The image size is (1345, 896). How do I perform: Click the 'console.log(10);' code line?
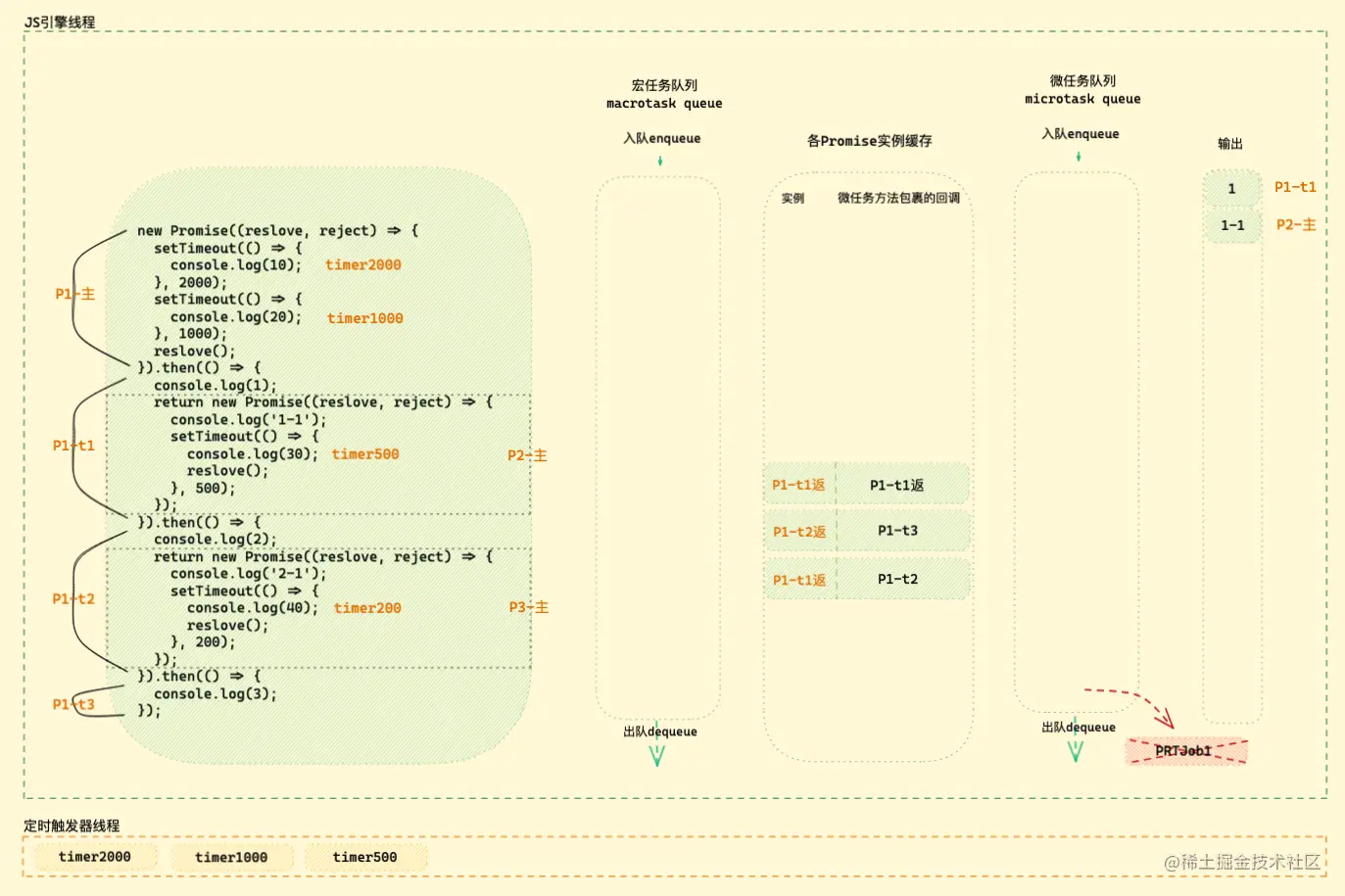(x=236, y=265)
